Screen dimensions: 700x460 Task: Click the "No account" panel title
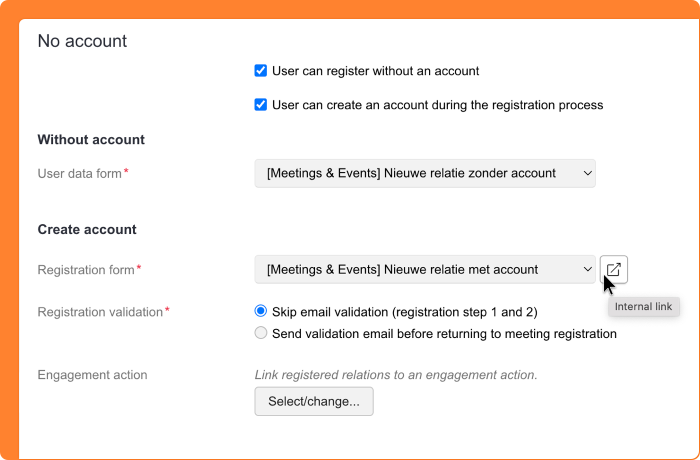coord(82,41)
